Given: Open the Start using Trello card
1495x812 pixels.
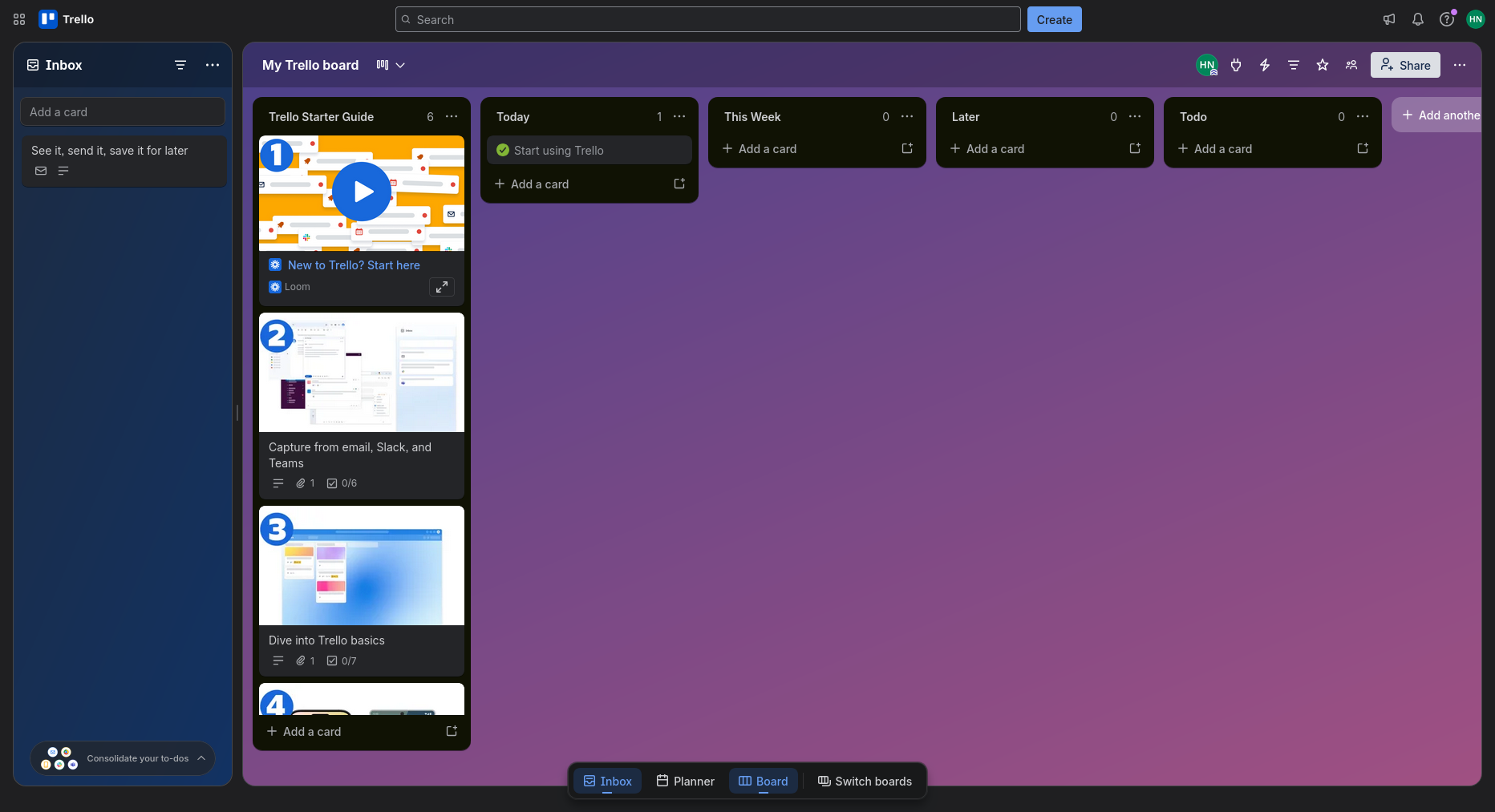Looking at the screenshot, I should coord(589,150).
